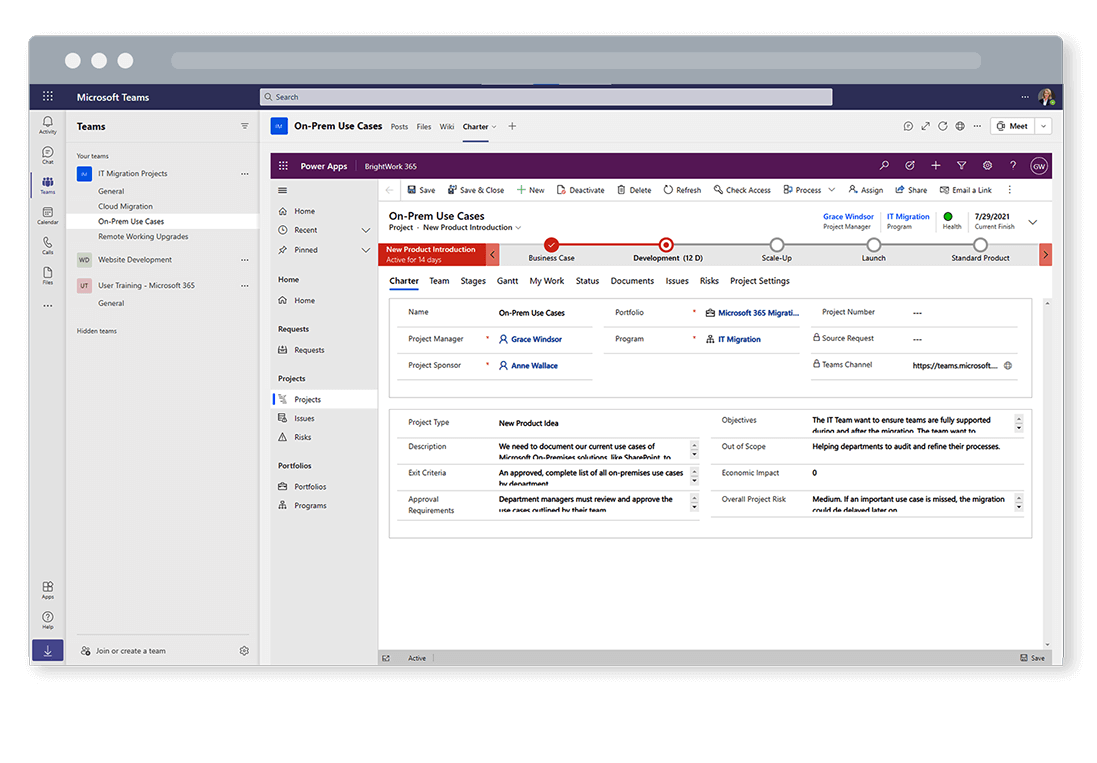Click Check Access in command bar
The image size is (1097, 763).
click(x=742, y=190)
